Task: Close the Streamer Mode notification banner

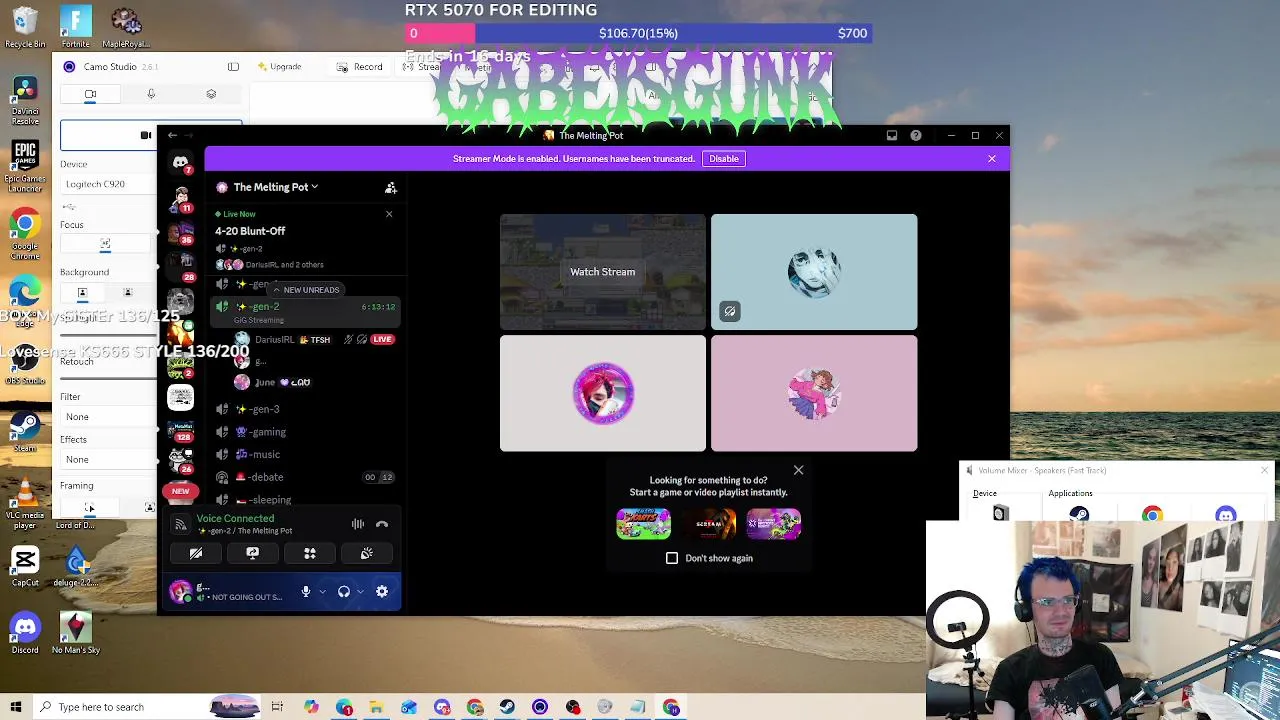Action: 992,159
